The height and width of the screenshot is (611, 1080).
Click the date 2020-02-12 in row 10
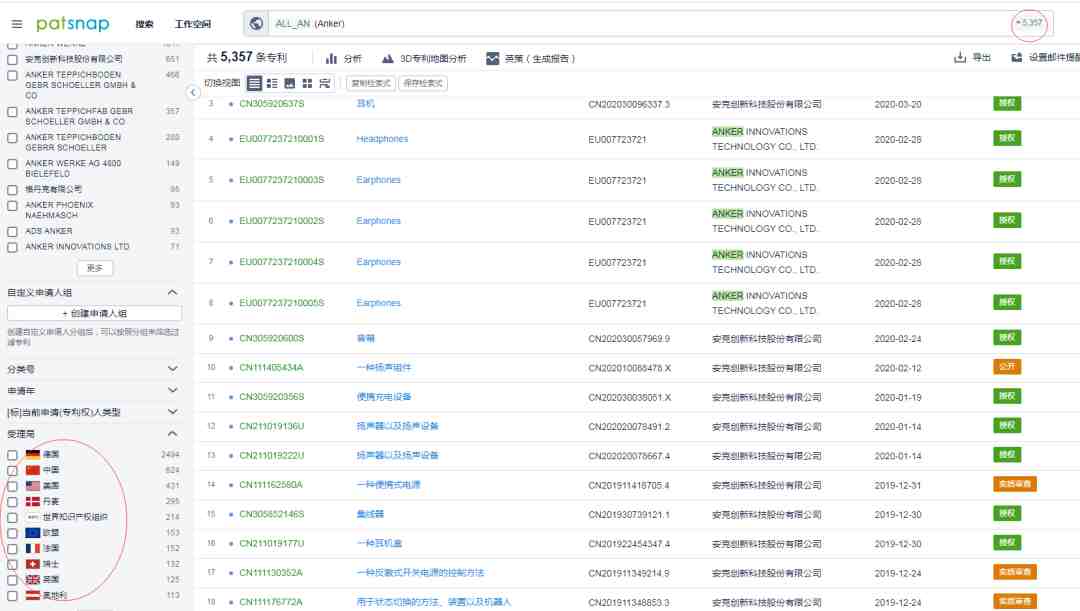(x=897, y=369)
